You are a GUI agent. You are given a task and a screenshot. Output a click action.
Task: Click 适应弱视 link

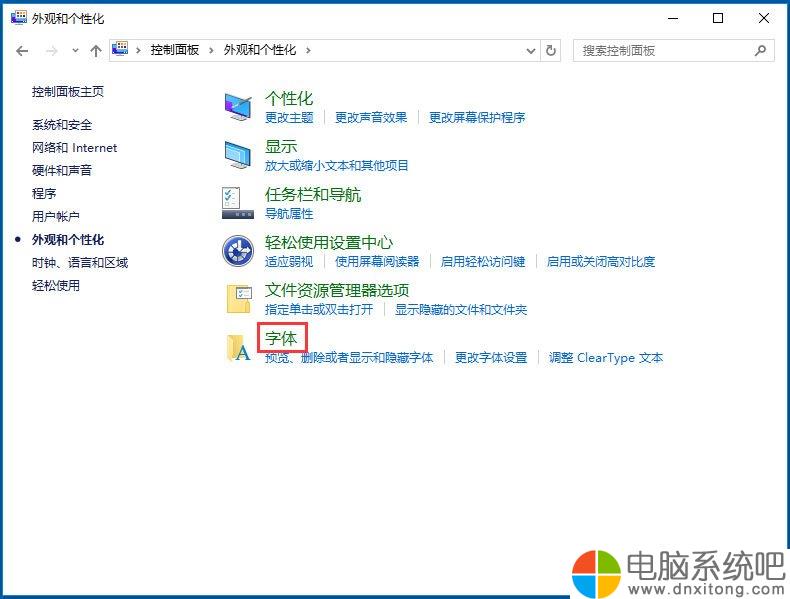pos(289,262)
